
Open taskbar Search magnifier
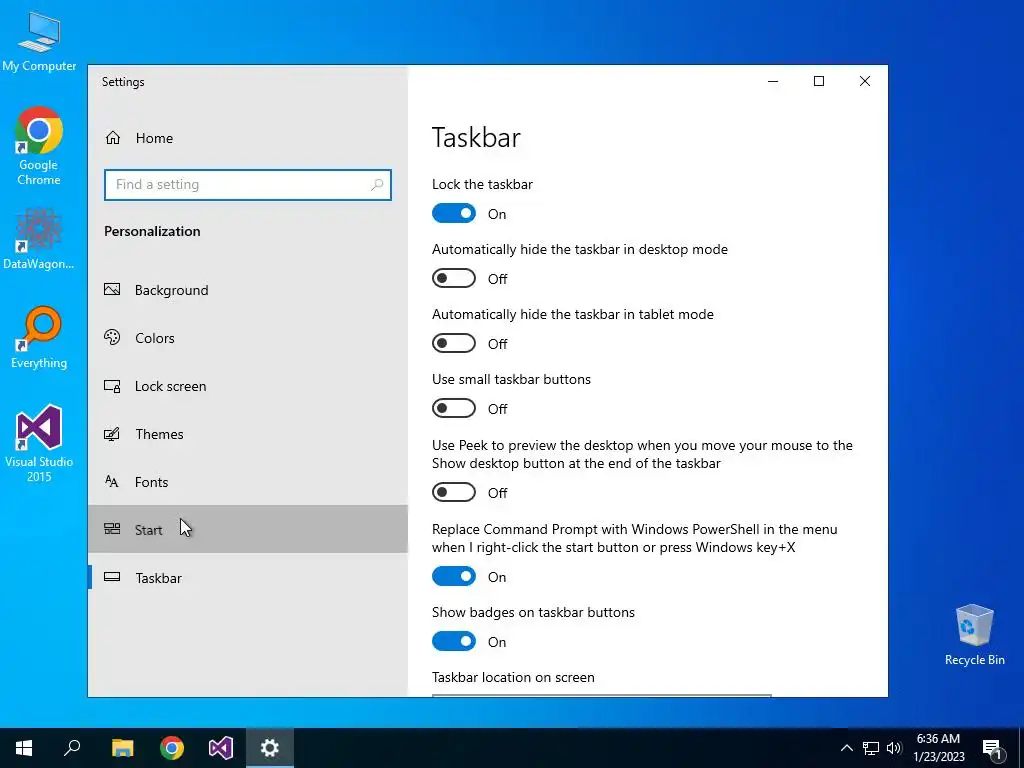73,748
